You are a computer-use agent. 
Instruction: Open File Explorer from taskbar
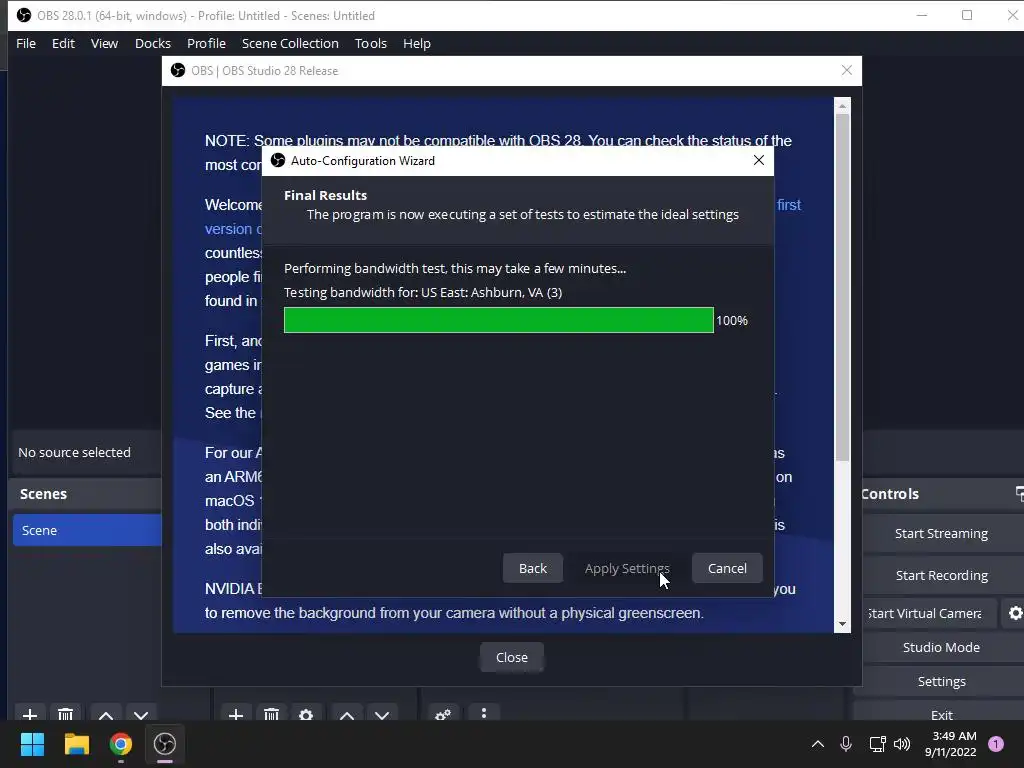76,744
